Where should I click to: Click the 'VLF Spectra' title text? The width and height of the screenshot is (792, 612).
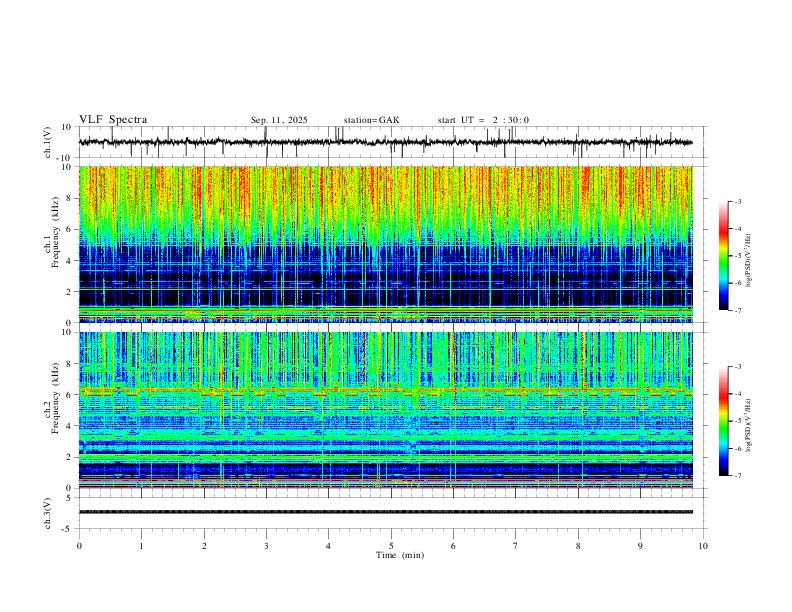pos(113,120)
